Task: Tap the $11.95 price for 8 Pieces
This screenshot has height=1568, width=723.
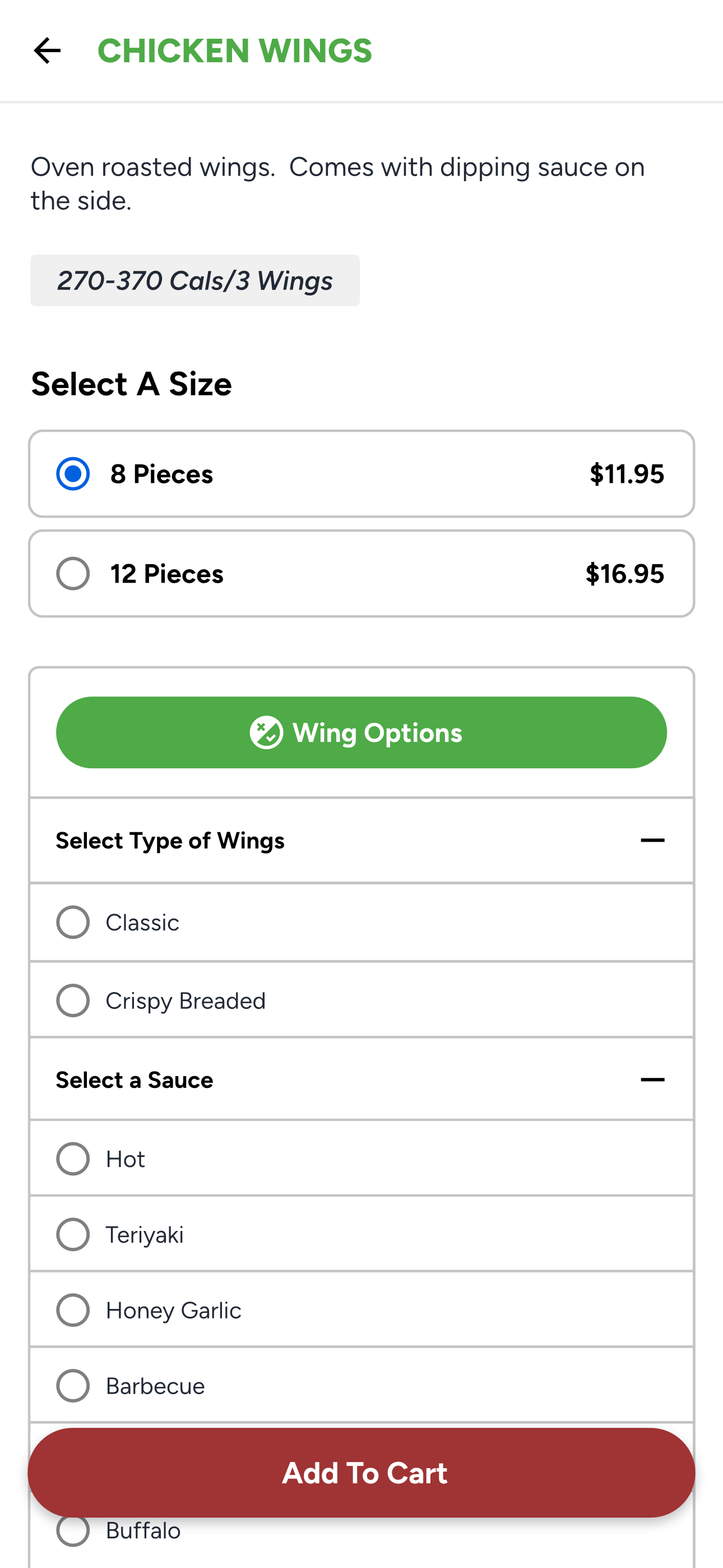Action: (627, 473)
